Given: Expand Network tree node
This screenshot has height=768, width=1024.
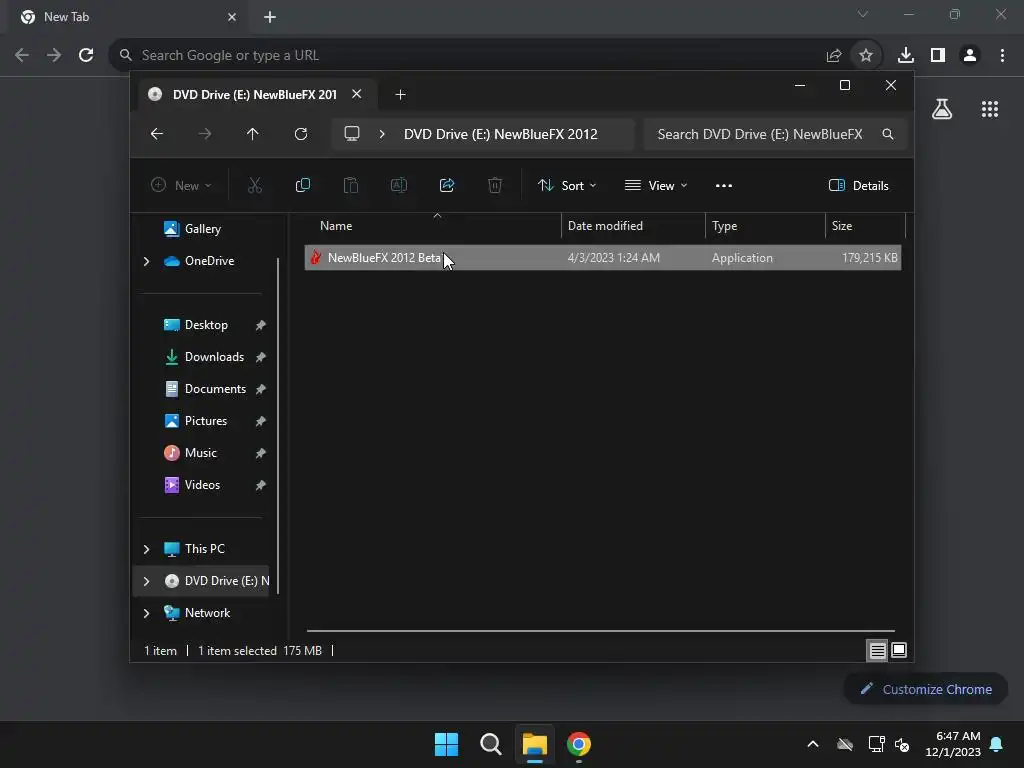Looking at the screenshot, I should (x=146, y=613).
